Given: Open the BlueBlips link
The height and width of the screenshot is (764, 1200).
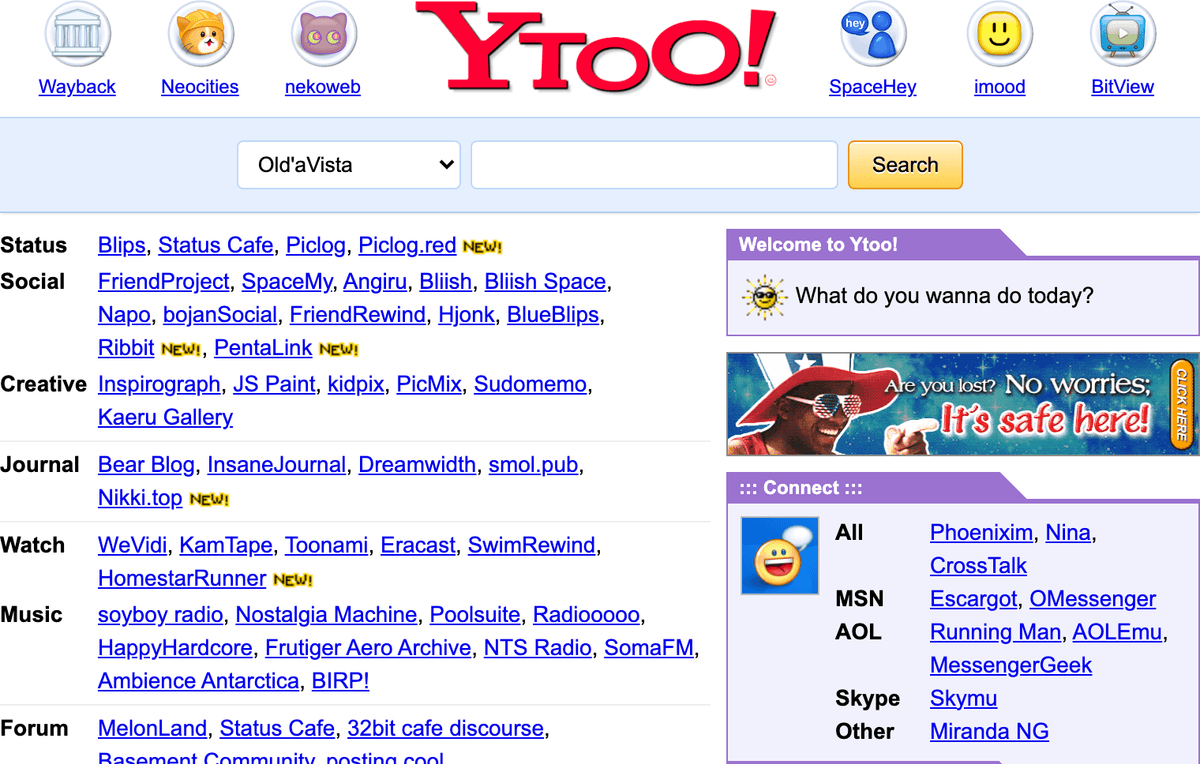Looking at the screenshot, I should point(553,315).
